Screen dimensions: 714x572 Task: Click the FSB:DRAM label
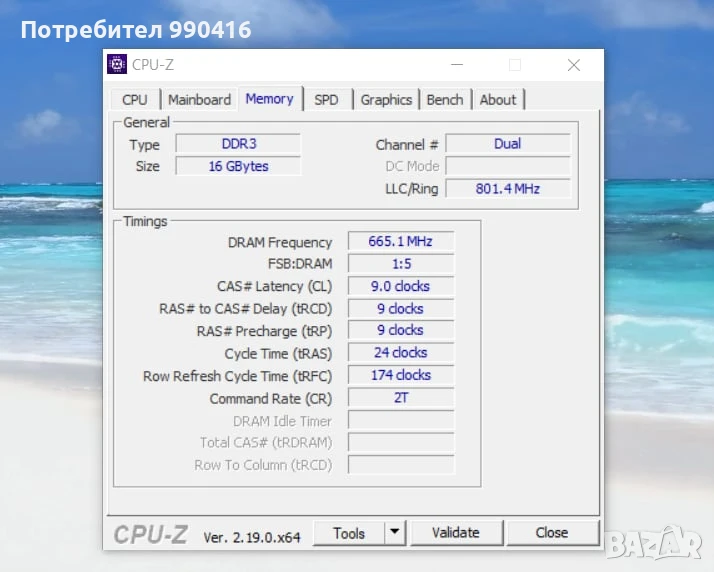click(300, 264)
